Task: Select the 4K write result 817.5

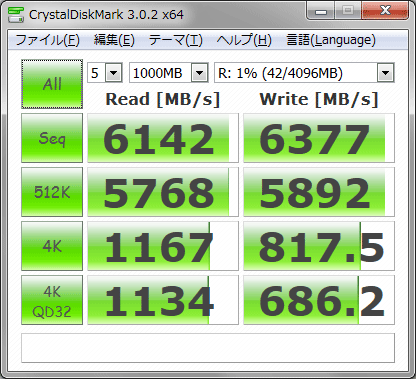Action: (x=319, y=246)
